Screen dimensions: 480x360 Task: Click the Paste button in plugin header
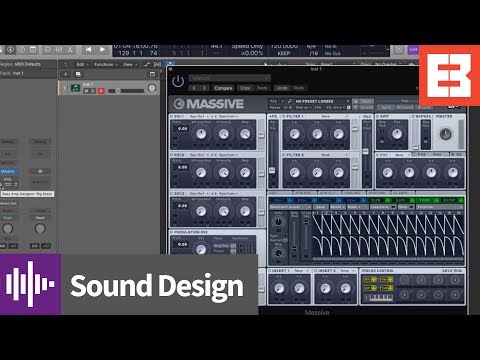[262, 88]
